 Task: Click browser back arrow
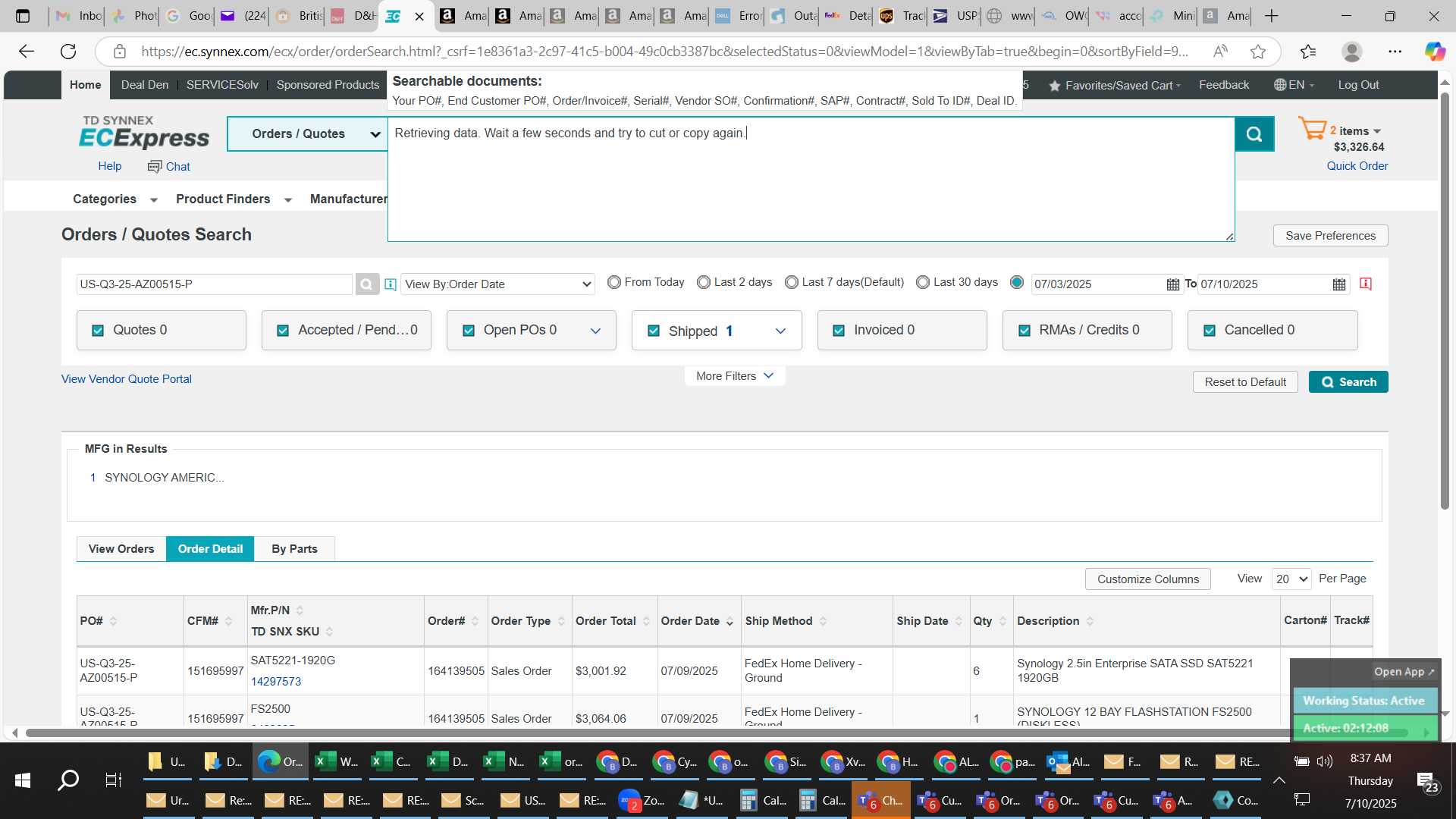pos(27,52)
